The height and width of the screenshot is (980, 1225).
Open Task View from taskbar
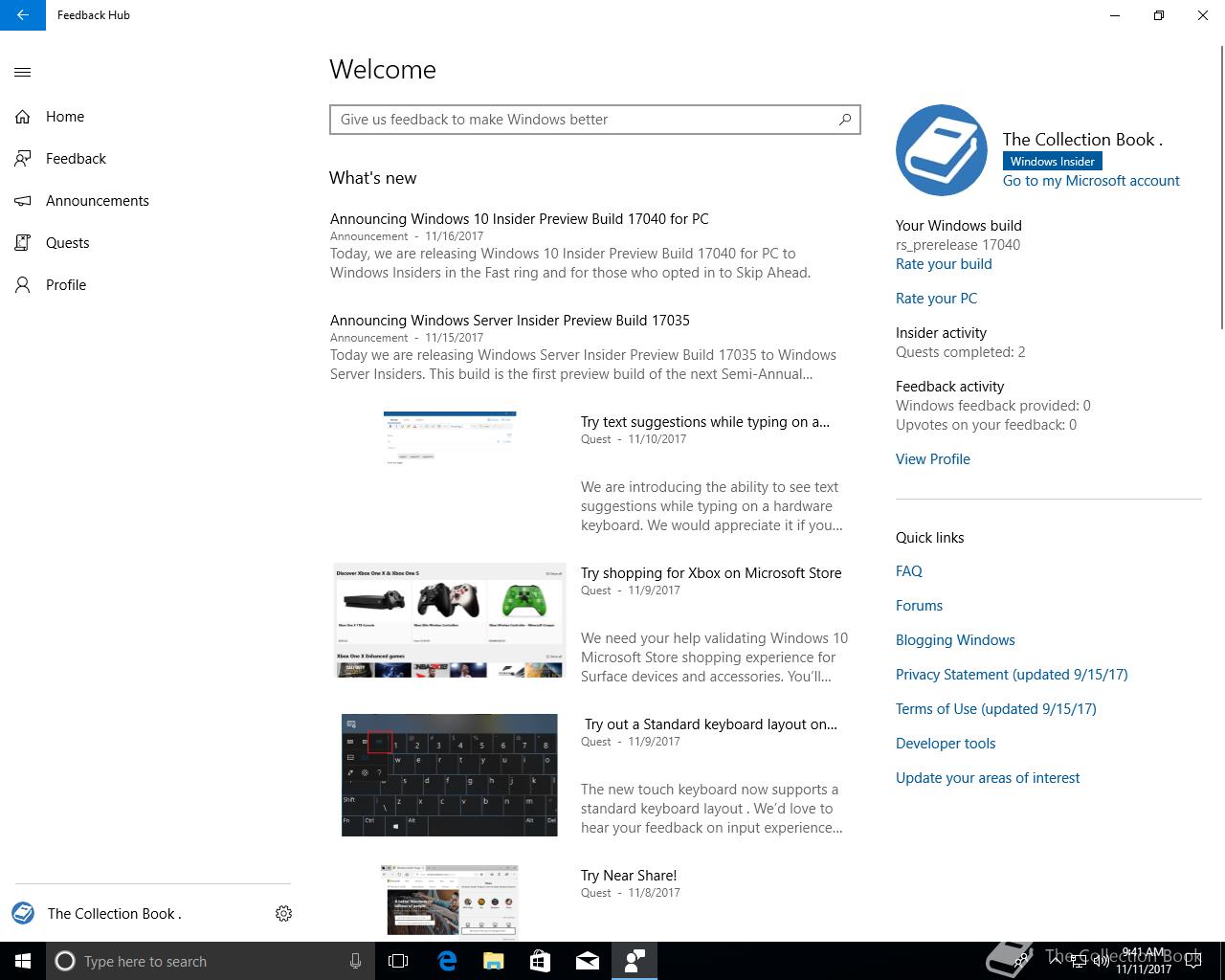(398, 961)
